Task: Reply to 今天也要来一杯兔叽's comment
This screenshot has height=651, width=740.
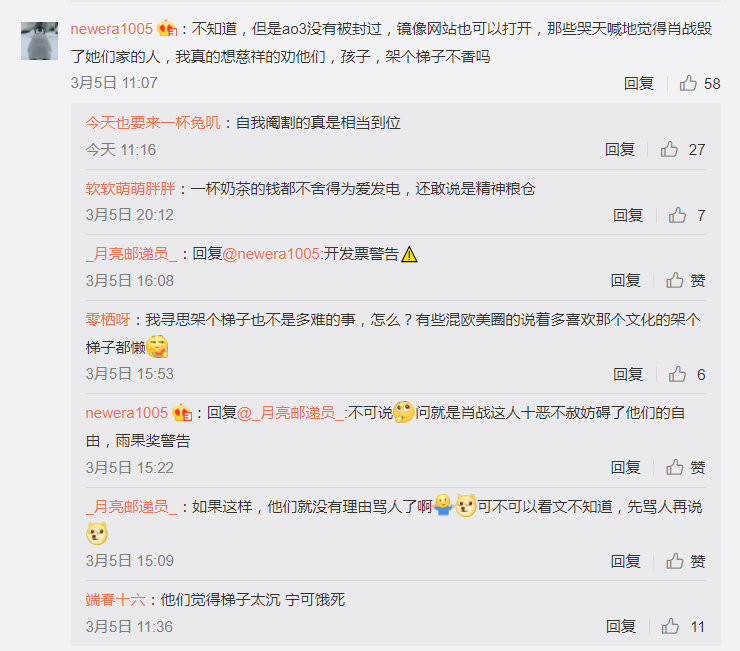Action: pos(620,150)
